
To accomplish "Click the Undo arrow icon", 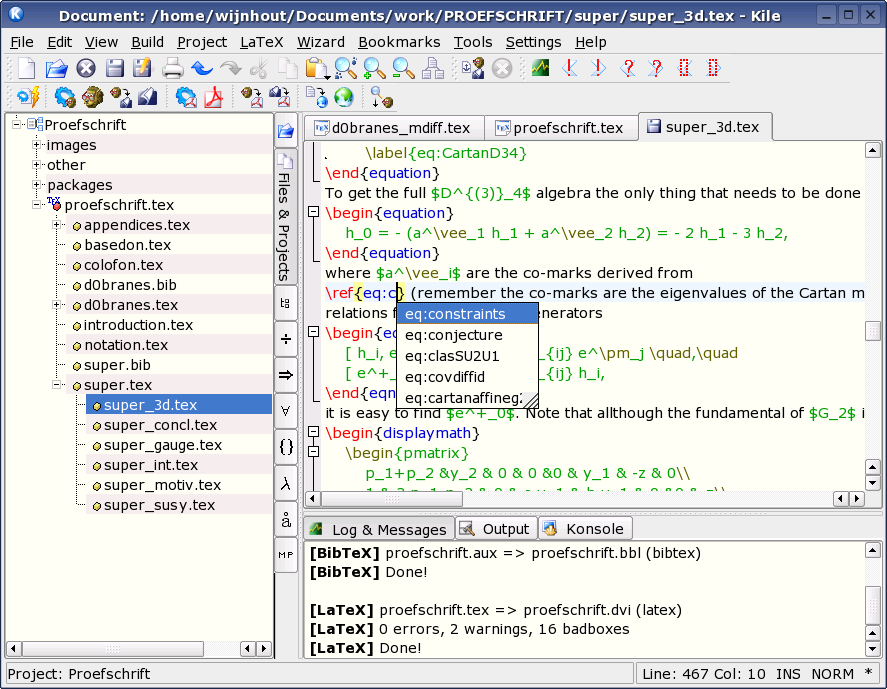I will click(x=201, y=68).
